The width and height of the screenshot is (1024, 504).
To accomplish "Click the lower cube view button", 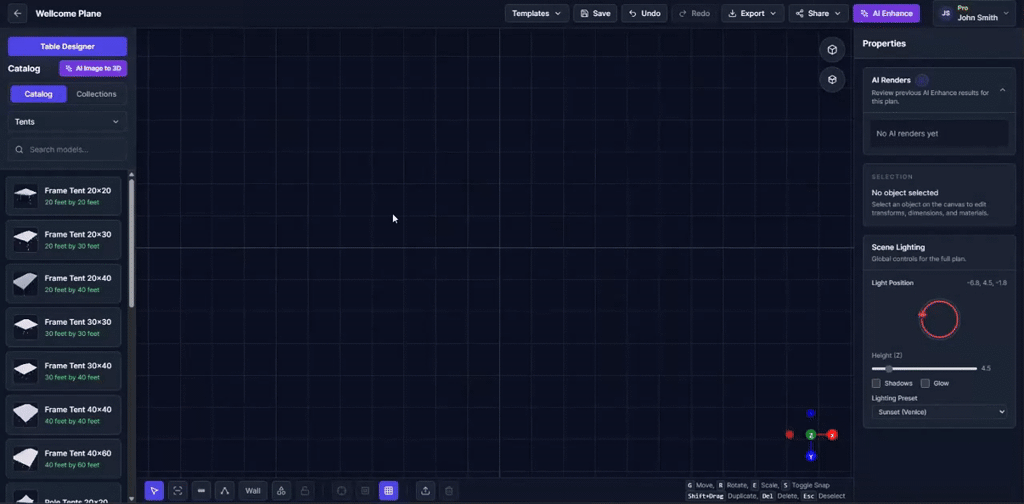I will [832, 80].
